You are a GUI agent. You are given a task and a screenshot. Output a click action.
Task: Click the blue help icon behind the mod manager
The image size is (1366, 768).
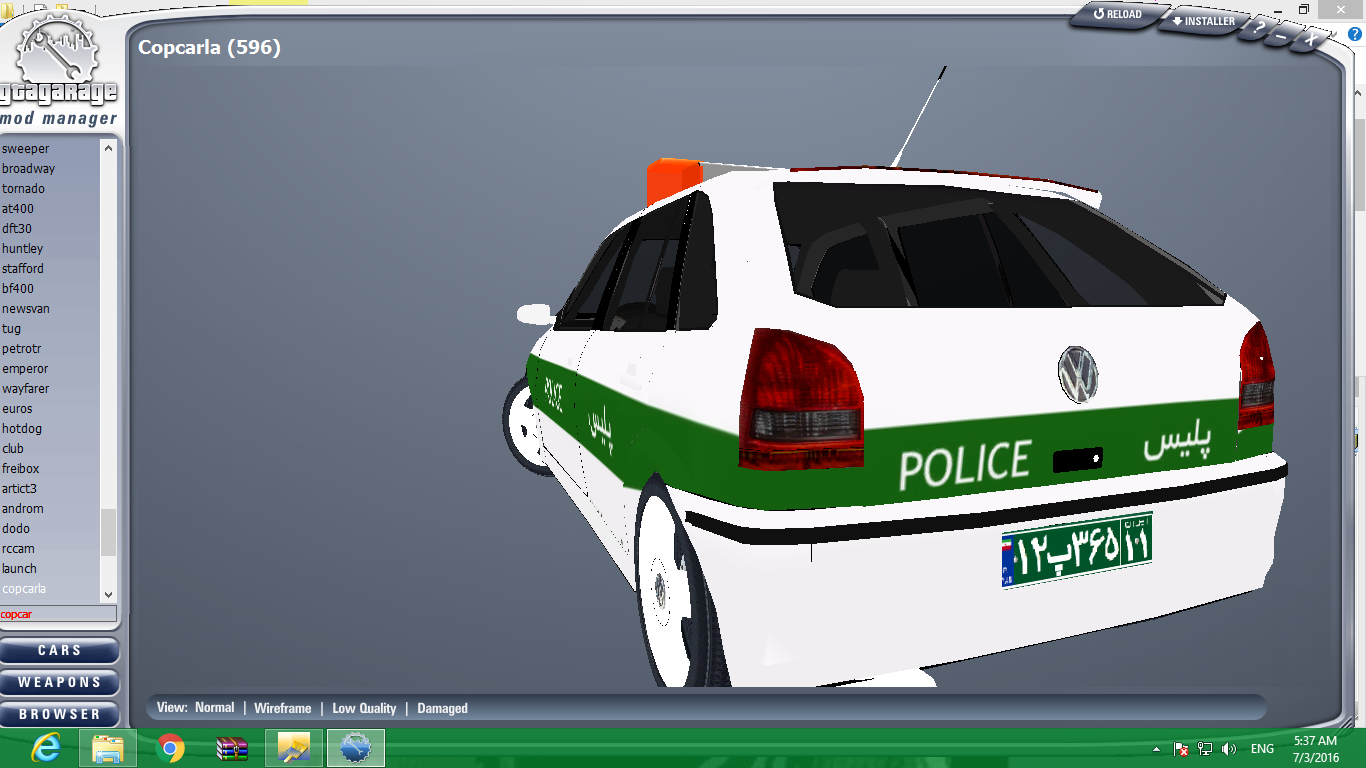tap(1355, 34)
